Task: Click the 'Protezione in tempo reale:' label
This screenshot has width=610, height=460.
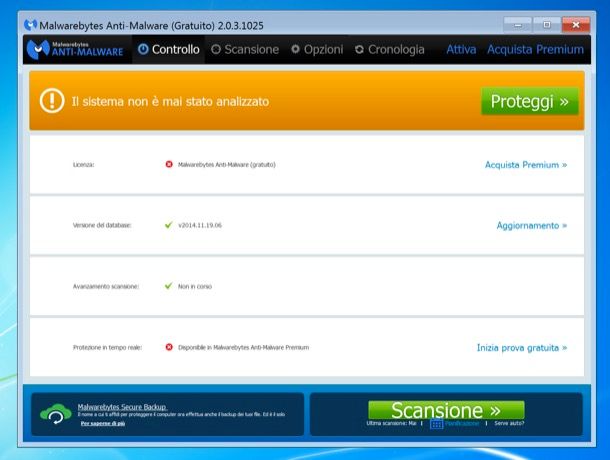Action: click(x=107, y=347)
